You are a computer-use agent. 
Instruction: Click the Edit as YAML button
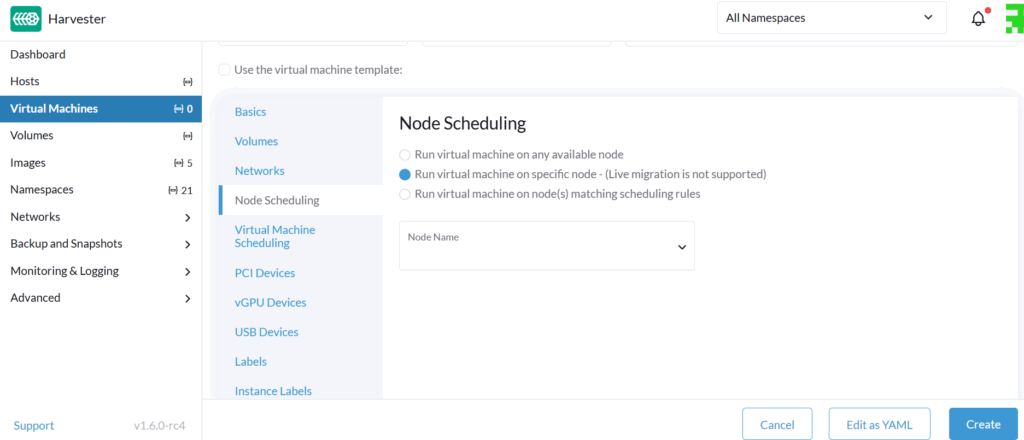(879, 424)
